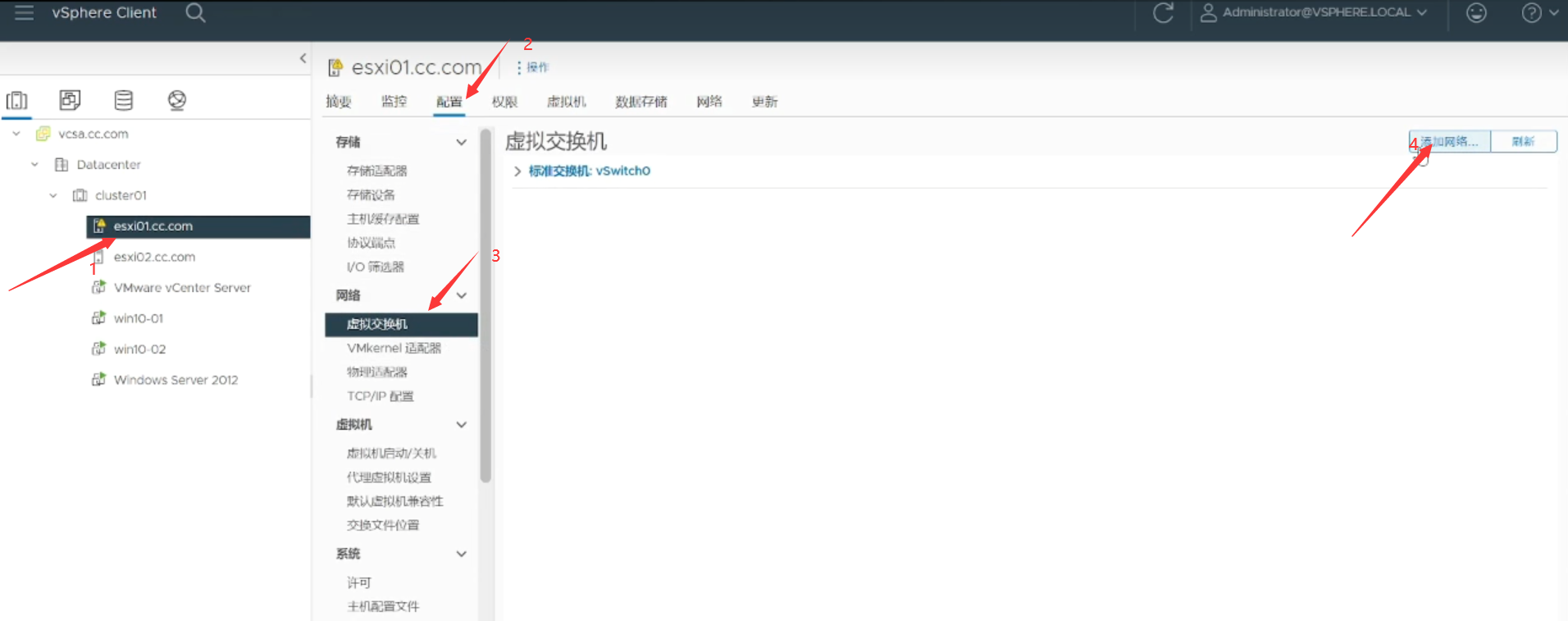Click the cluster01 cluster icon
Image resolution: width=1568 pixels, height=621 pixels.
point(80,195)
